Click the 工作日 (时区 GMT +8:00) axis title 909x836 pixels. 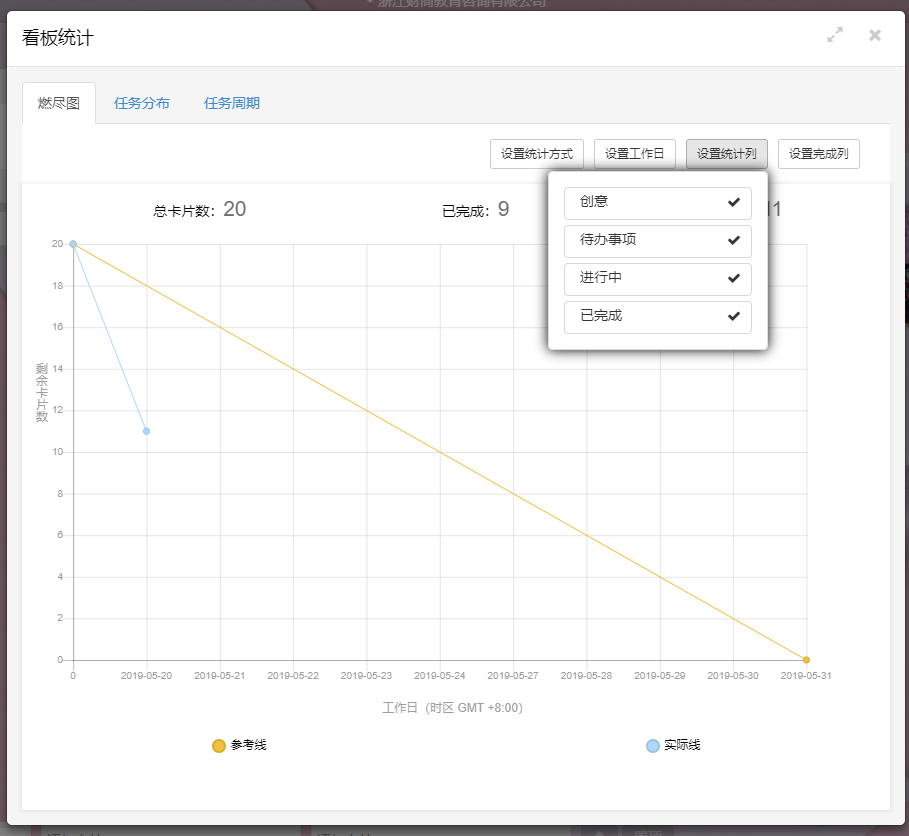pos(452,708)
